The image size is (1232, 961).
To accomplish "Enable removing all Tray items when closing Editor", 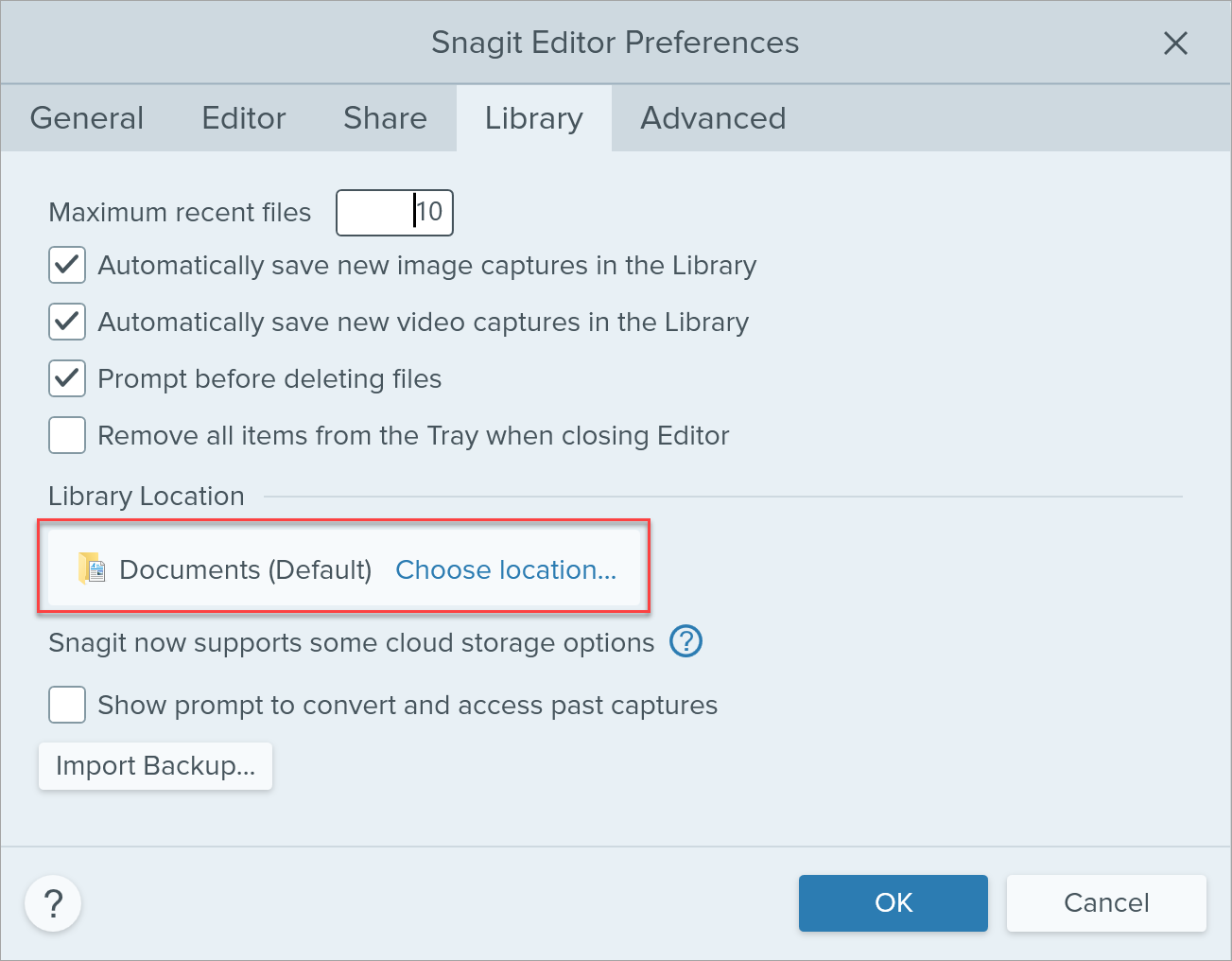I will click(x=66, y=435).
